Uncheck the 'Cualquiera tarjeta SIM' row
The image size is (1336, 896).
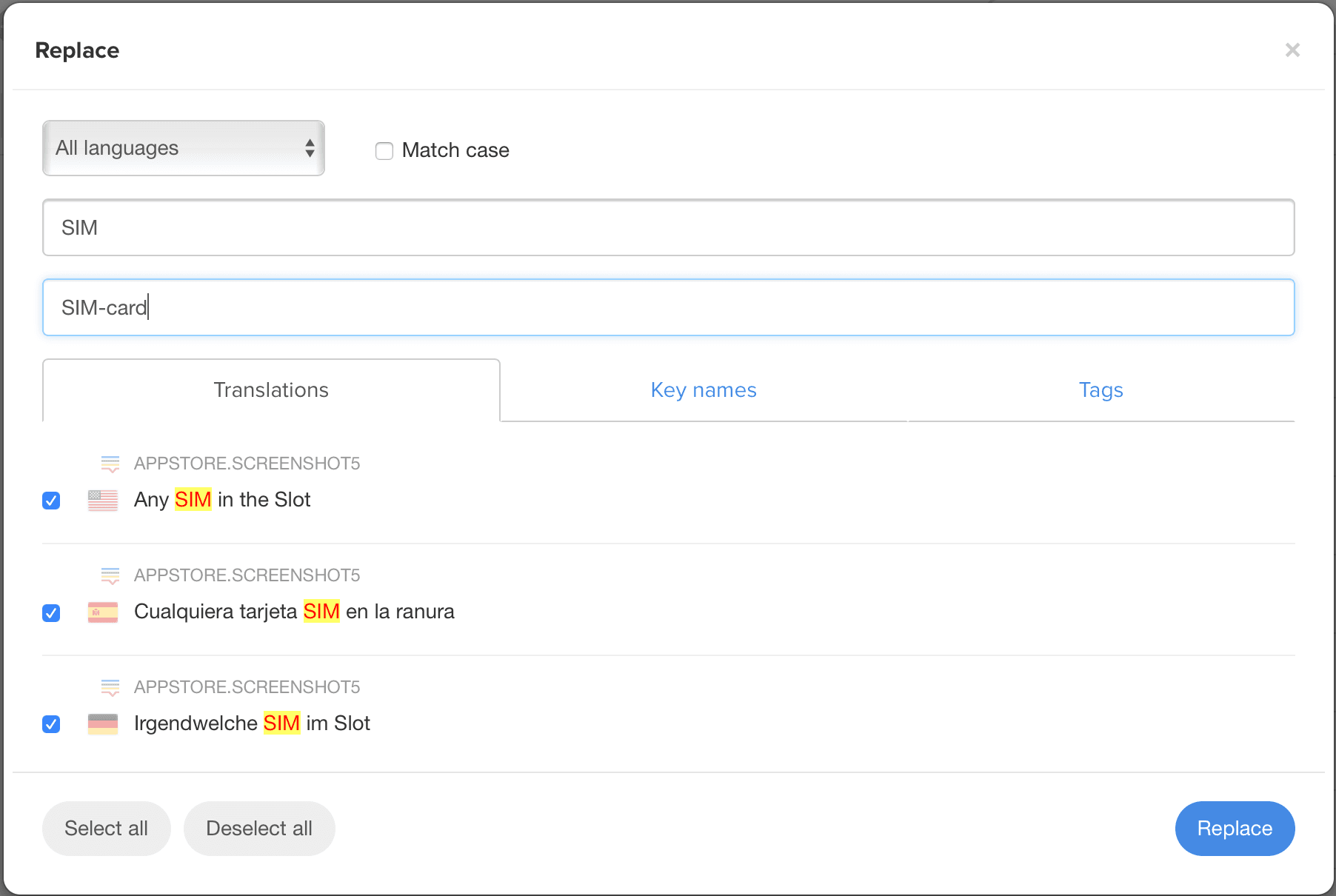pyautogui.click(x=51, y=613)
